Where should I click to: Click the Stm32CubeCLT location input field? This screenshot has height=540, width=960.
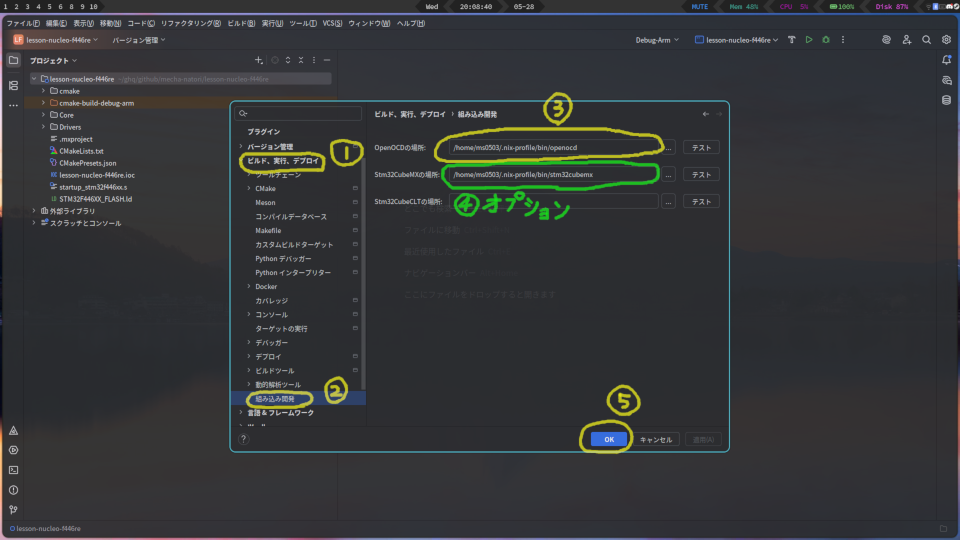(552, 201)
